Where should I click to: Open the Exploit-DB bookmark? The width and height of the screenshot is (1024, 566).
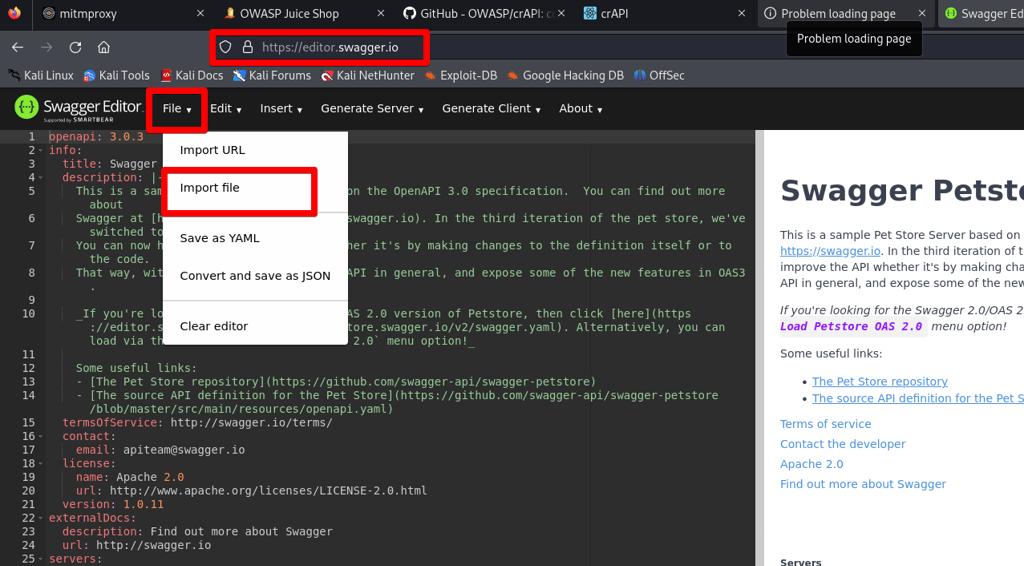point(461,75)
